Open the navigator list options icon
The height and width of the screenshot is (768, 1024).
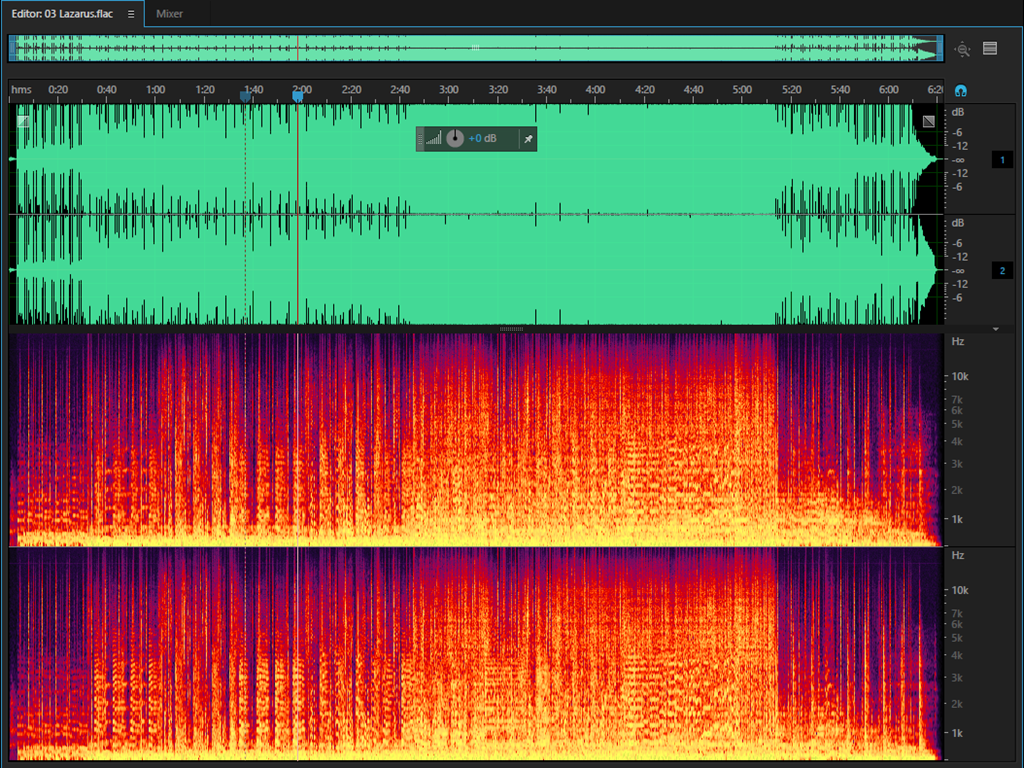(x=990, y=48)
